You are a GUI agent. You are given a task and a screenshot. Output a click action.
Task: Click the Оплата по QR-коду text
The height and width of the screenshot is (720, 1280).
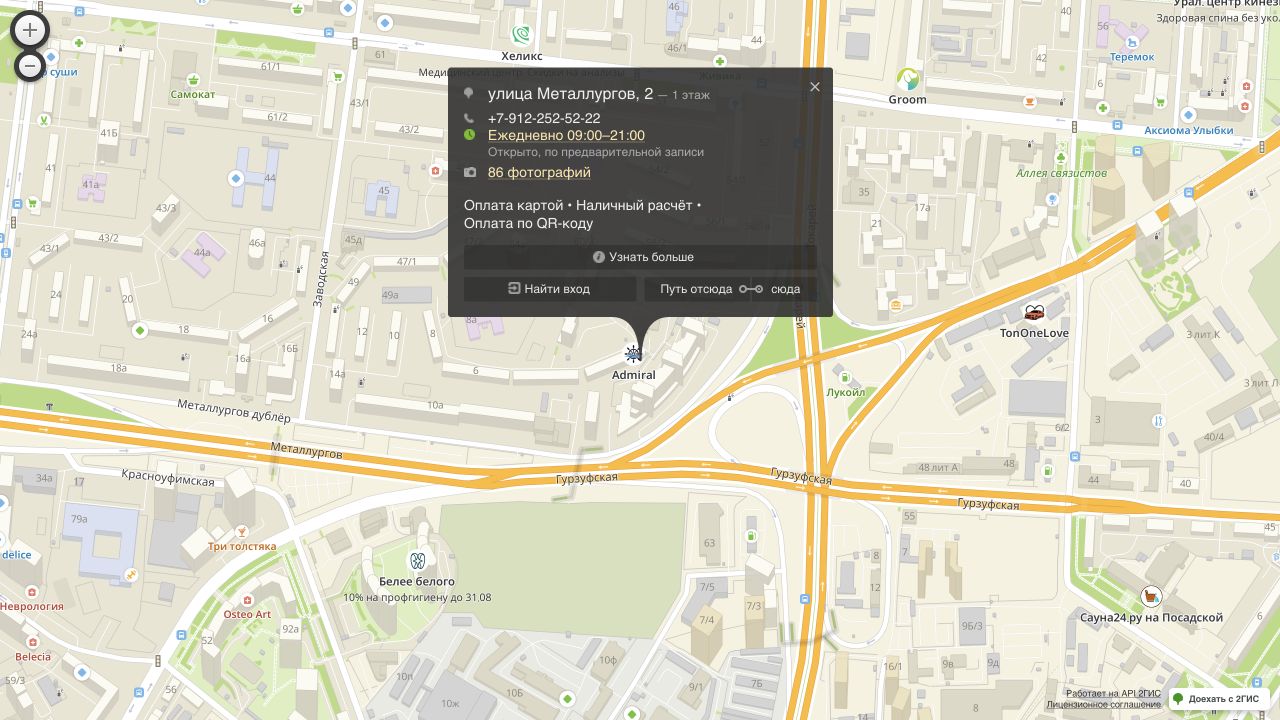pos(528,223)
